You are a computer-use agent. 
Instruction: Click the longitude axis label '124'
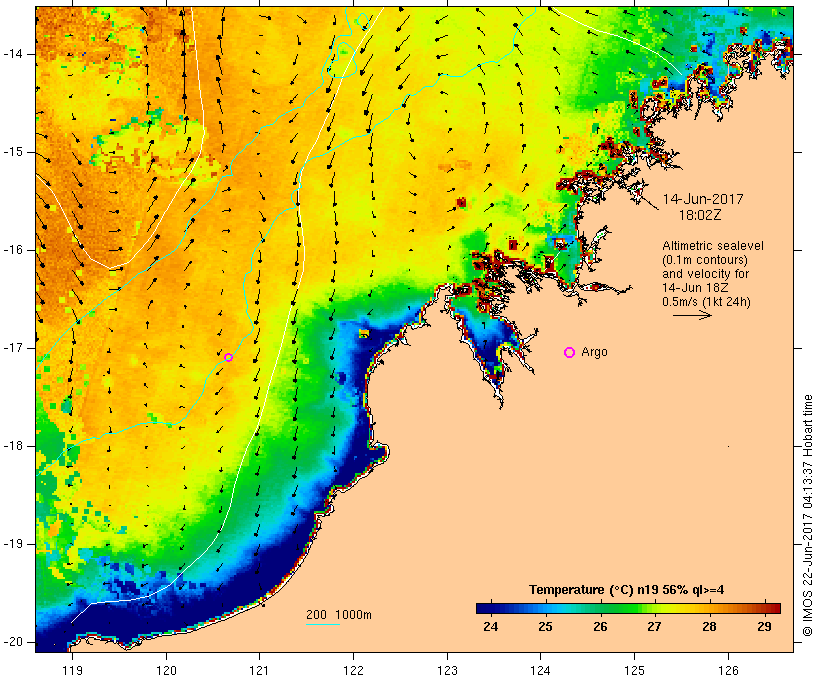[x=541, y=671]
